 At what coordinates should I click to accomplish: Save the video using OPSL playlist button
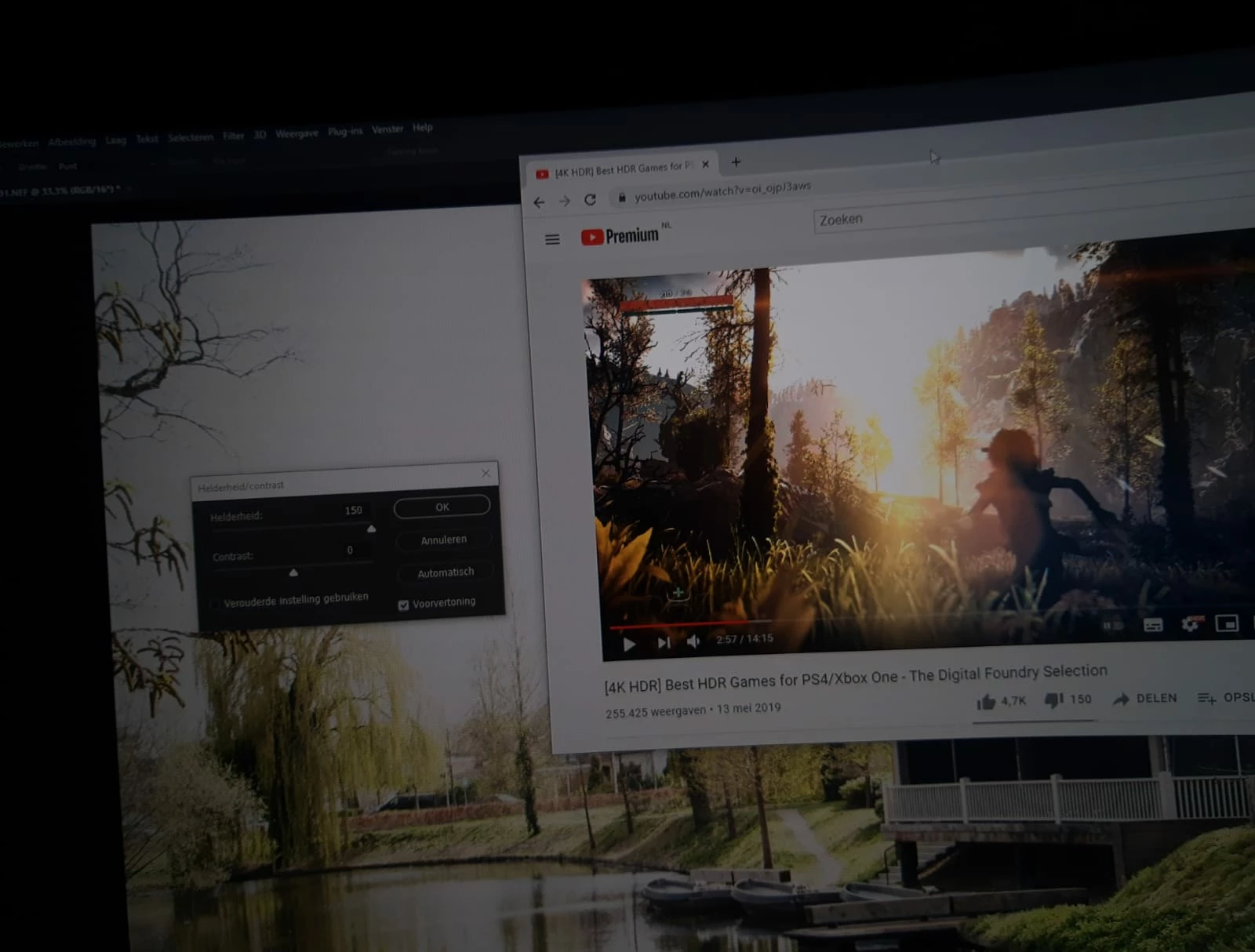click(x=1226, y=697)
